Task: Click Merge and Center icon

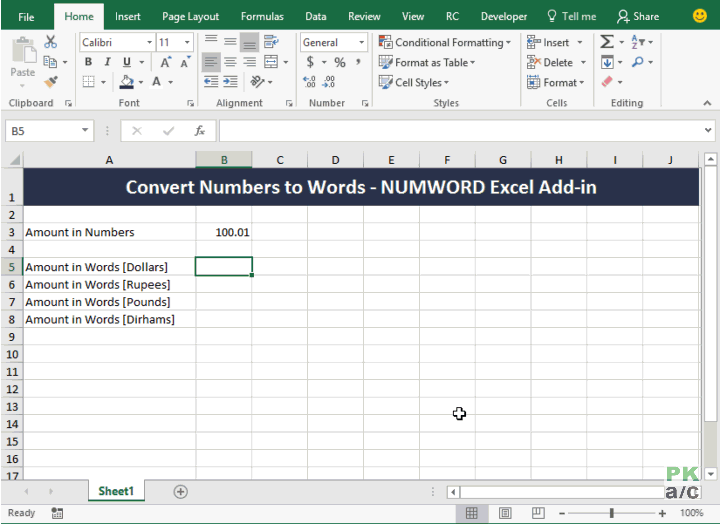Action: pyautogui.click(x=271, y=62)
